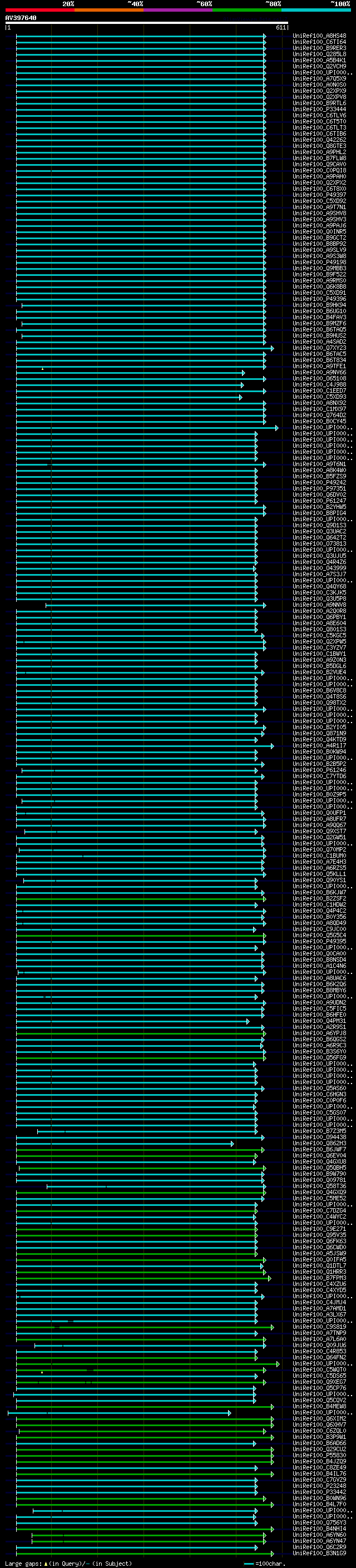Select the query name AV397640
Image resolution: width=356 pixels, height=1568 pixels.
21,18
